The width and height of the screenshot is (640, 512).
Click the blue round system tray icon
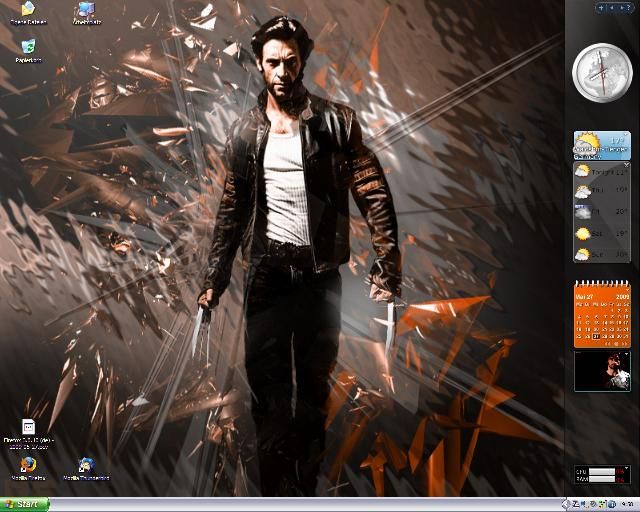[612, 504]
